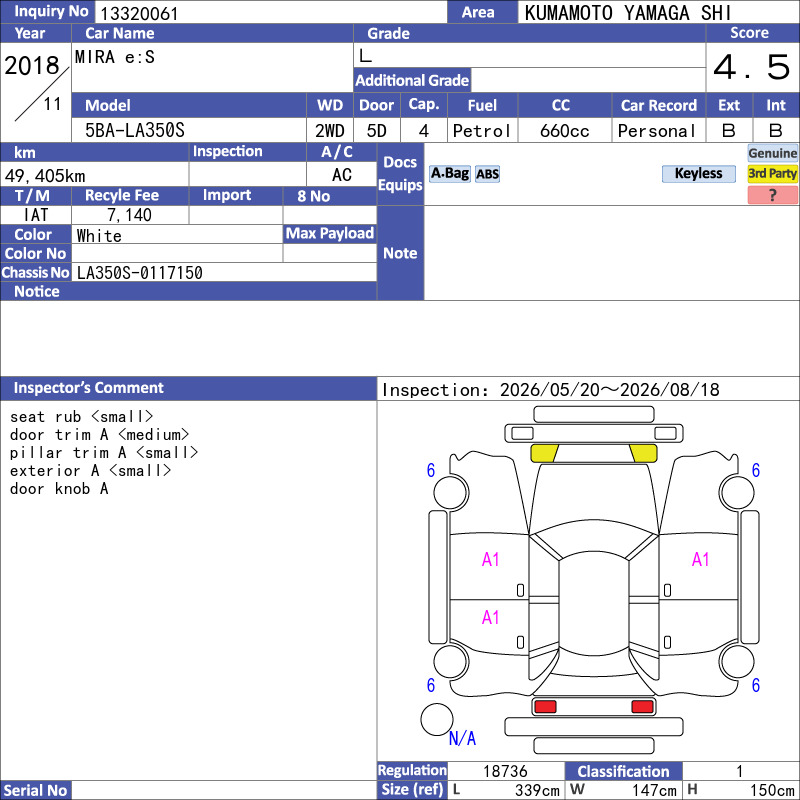Viewport: 800px width, 800px height.
Task: Click the Serial No label
Action: click(36, 790)
